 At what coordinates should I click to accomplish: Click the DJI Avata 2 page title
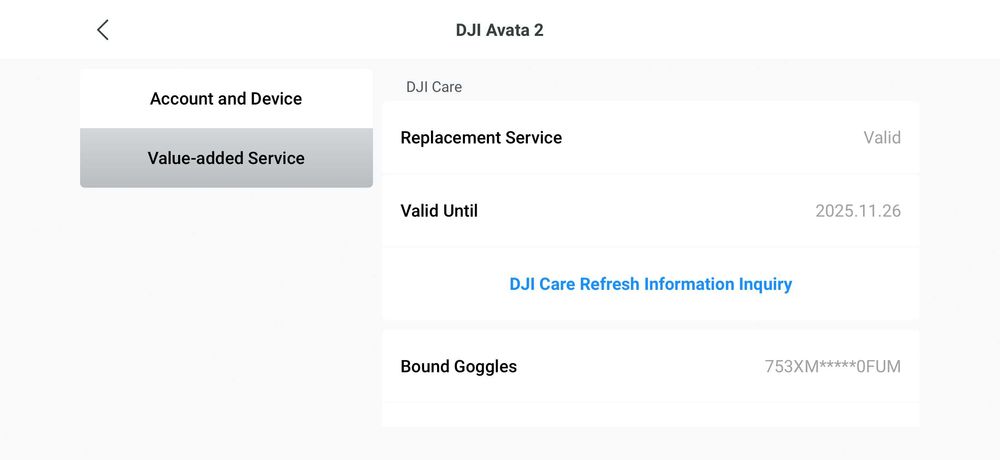click(499, 30)
